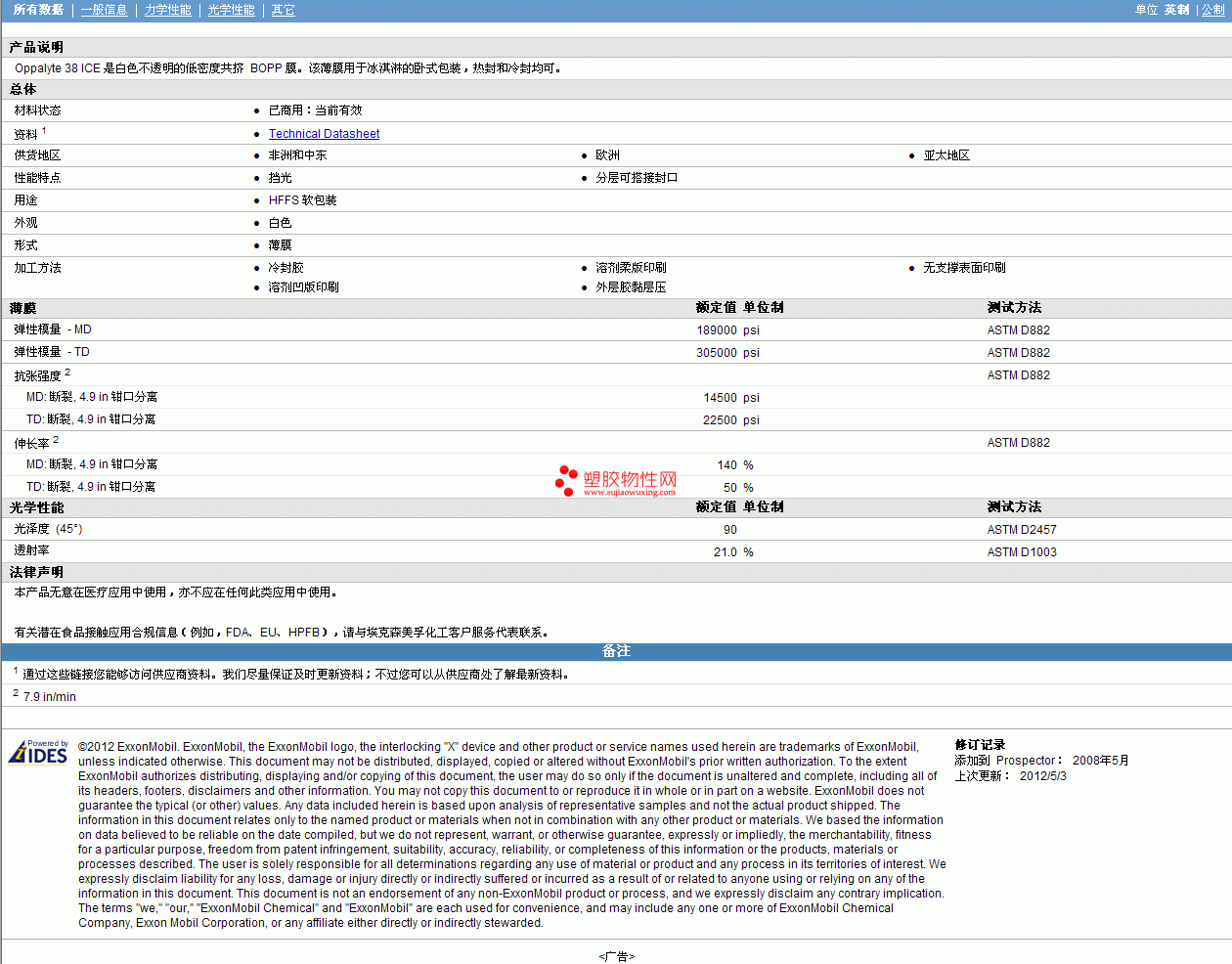The image size is (1232, 964).
Task: Click the 薄膜 section header
Action: coord(22,308)
